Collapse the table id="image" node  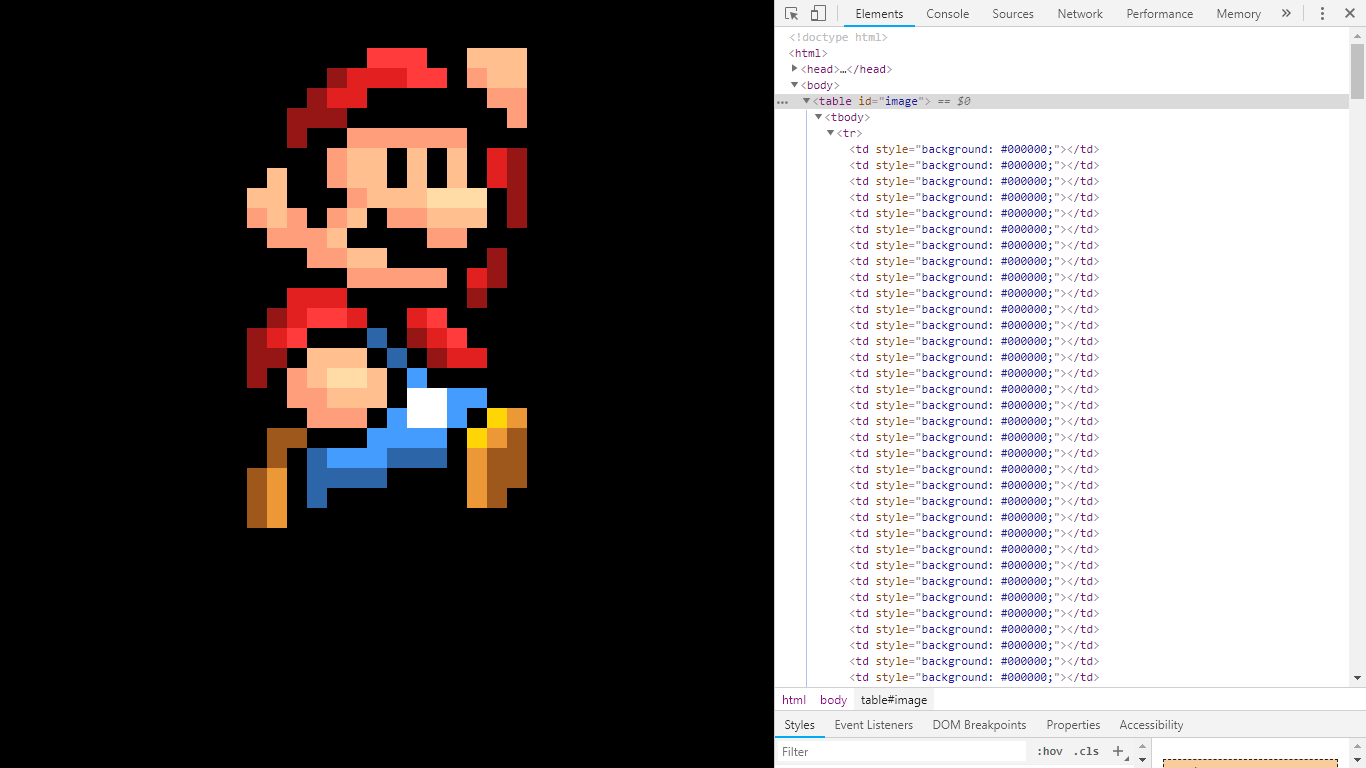coord(807,101)
